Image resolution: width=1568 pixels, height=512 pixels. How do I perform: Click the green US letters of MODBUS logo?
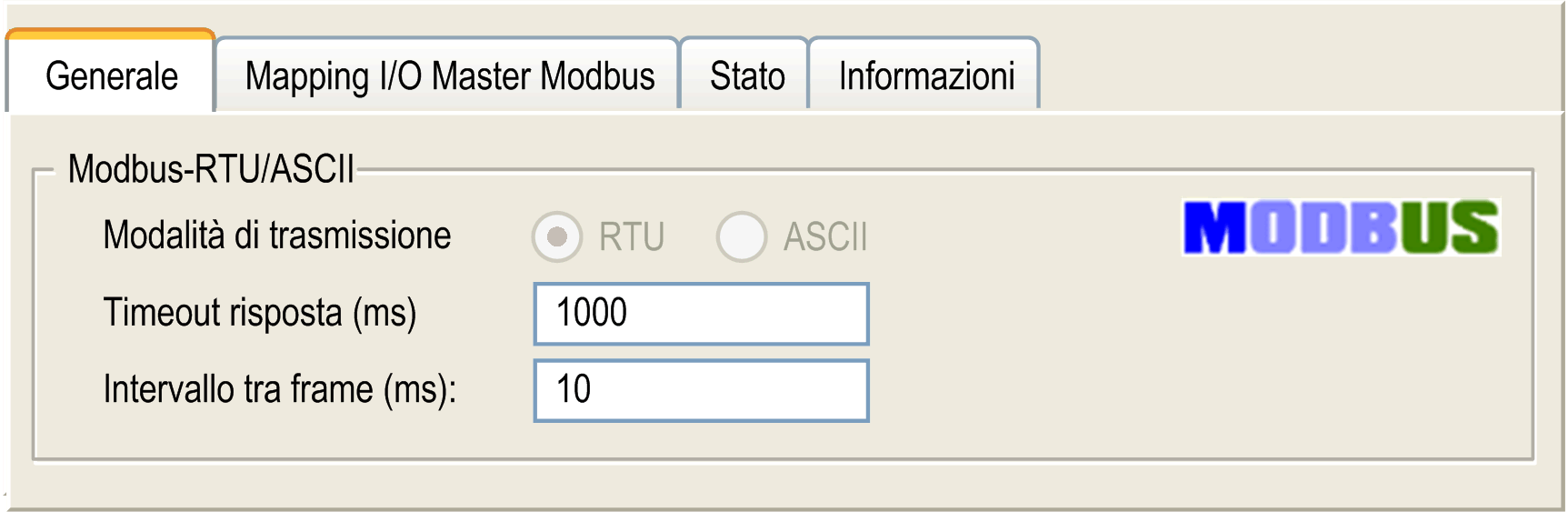(1449, 227)
